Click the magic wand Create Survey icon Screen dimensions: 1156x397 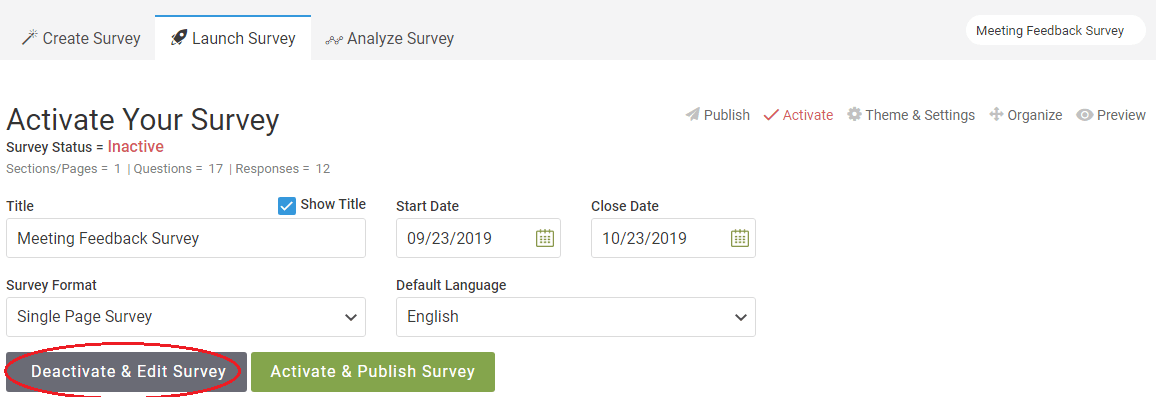click(x=29, y=38)
